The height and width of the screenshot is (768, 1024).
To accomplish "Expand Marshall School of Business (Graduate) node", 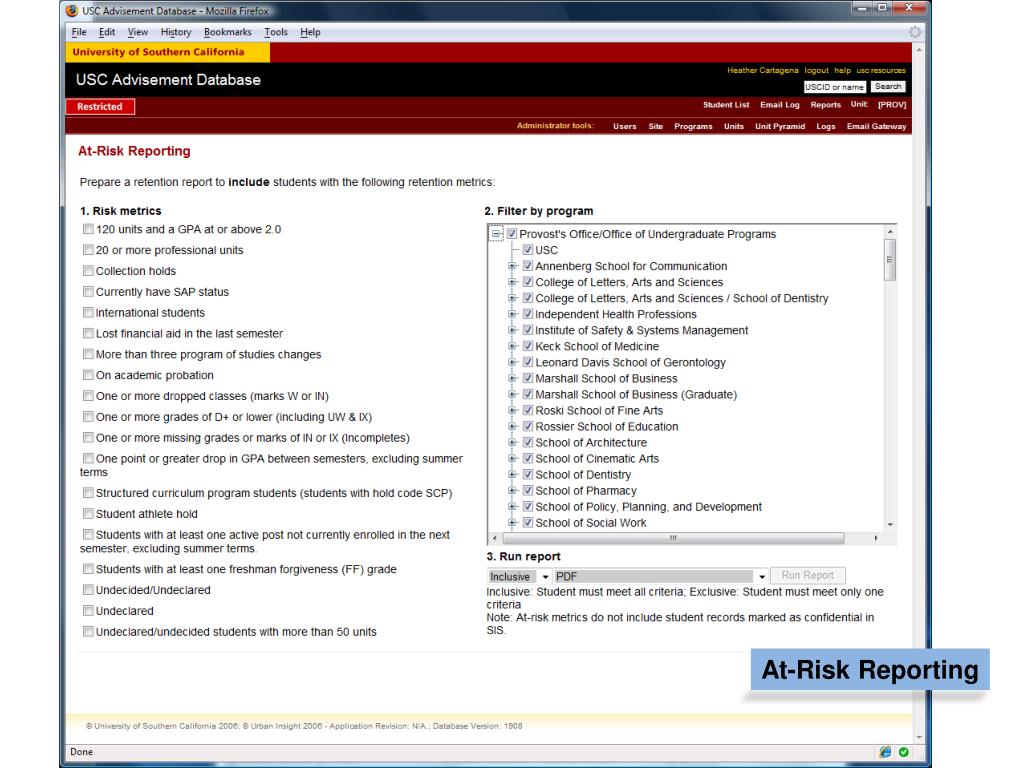I will (x=513, y=394).
